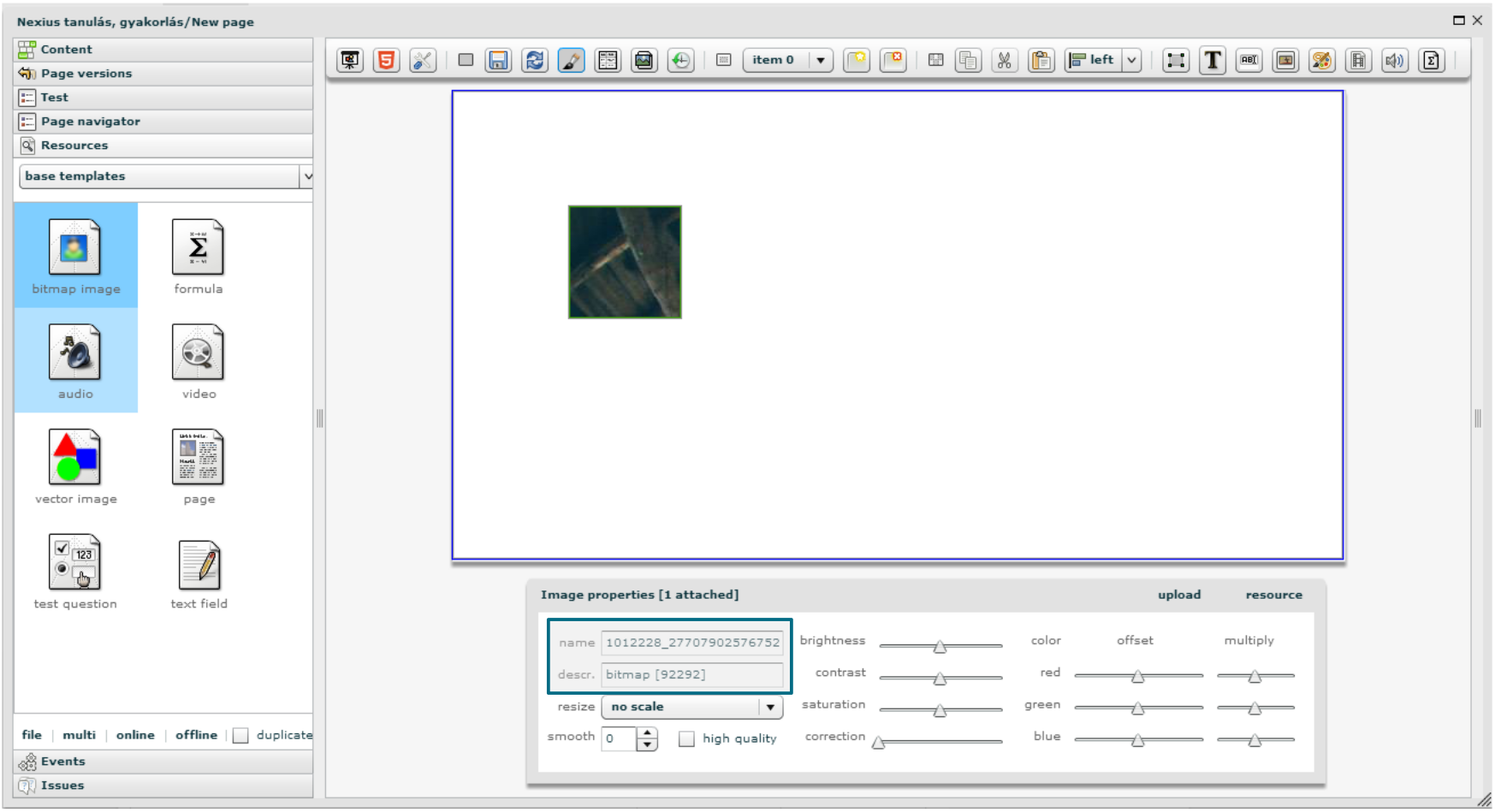Click the brightness slider handle
This screenshot has height=812, width=1495.
(x=940, y=647)
